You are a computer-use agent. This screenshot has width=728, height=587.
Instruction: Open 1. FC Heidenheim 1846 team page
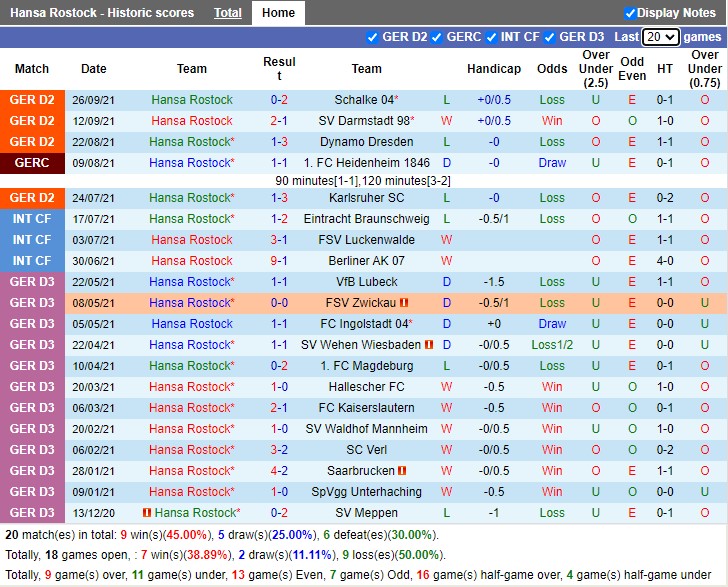(x=366, y=163)
